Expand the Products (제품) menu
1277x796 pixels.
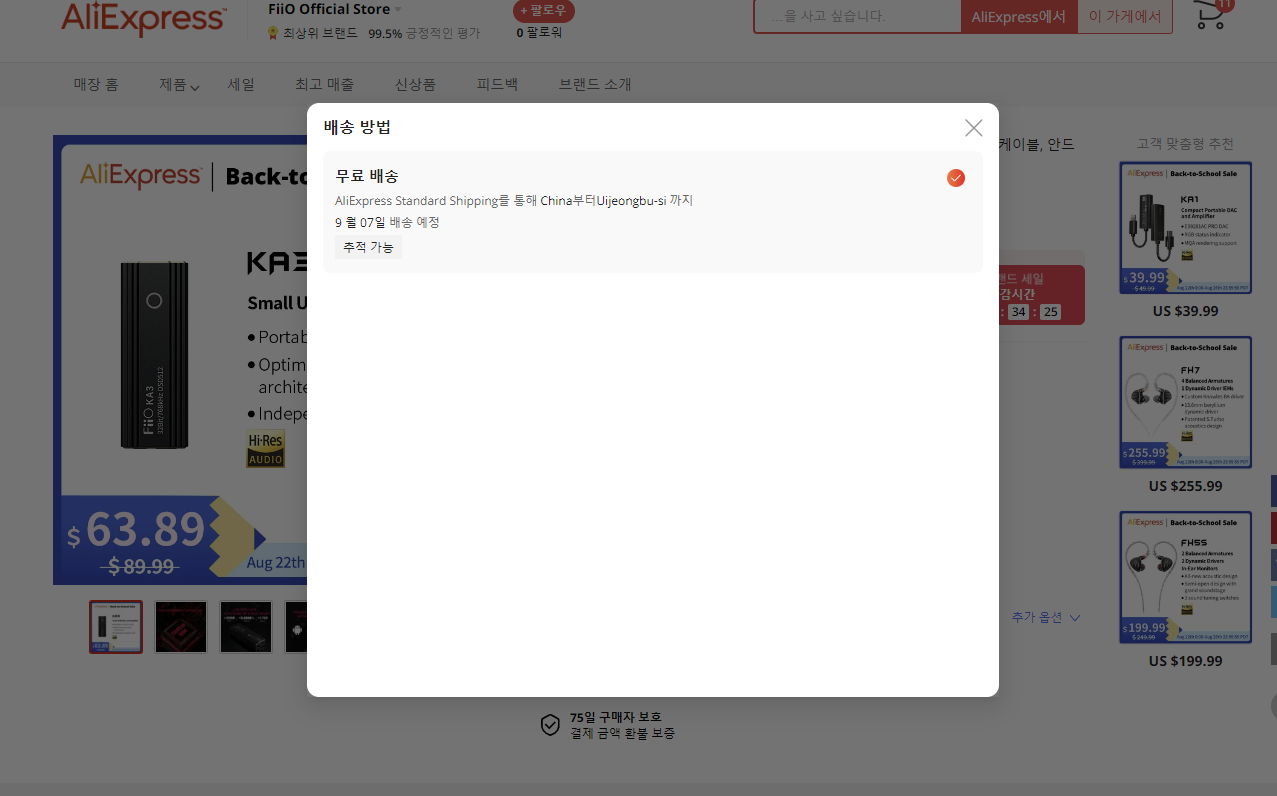pyautogui.click(x=179, y=85)
